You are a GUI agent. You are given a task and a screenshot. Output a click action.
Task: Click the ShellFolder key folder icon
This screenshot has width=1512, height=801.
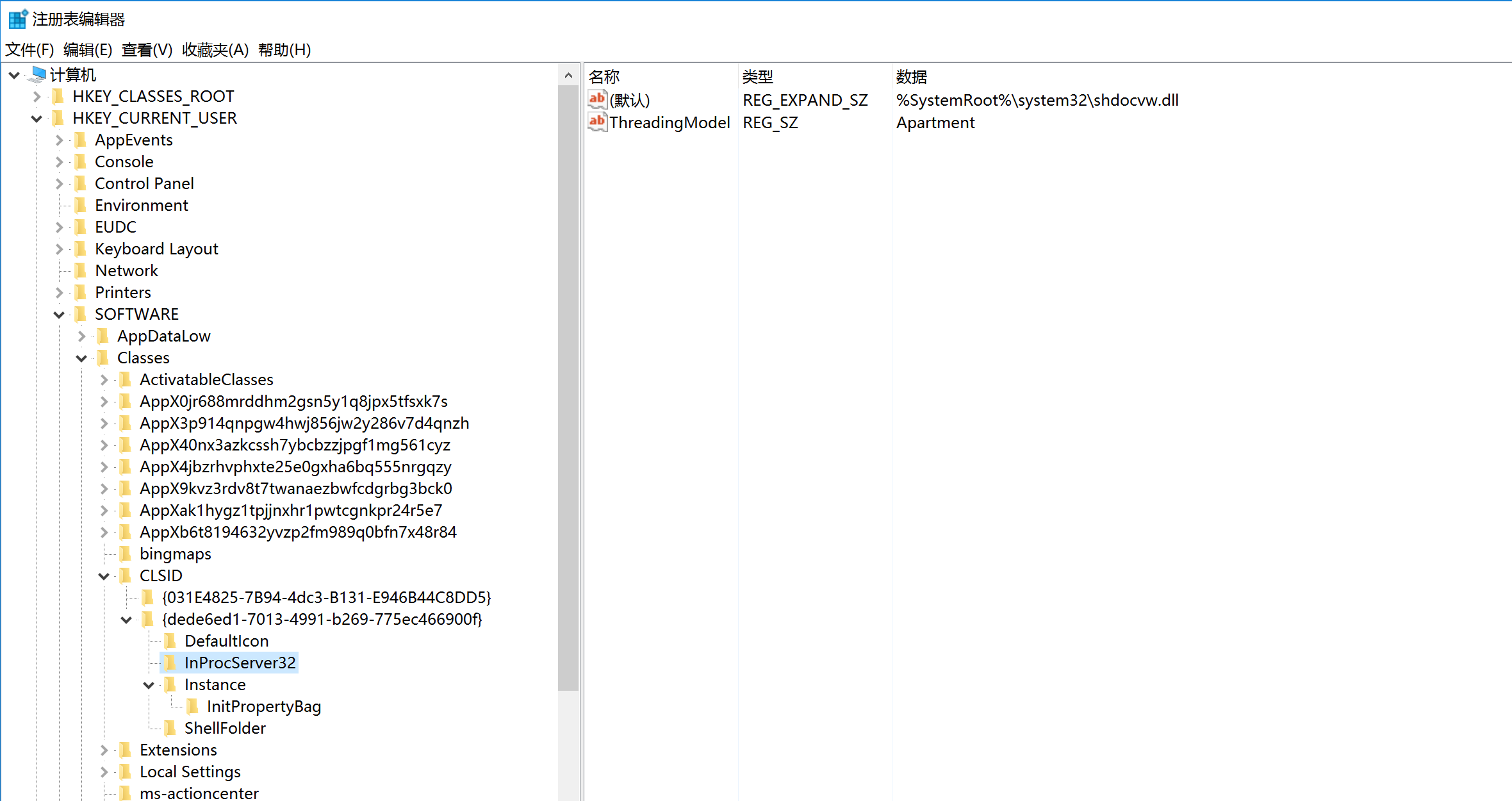tap(170, 728)
